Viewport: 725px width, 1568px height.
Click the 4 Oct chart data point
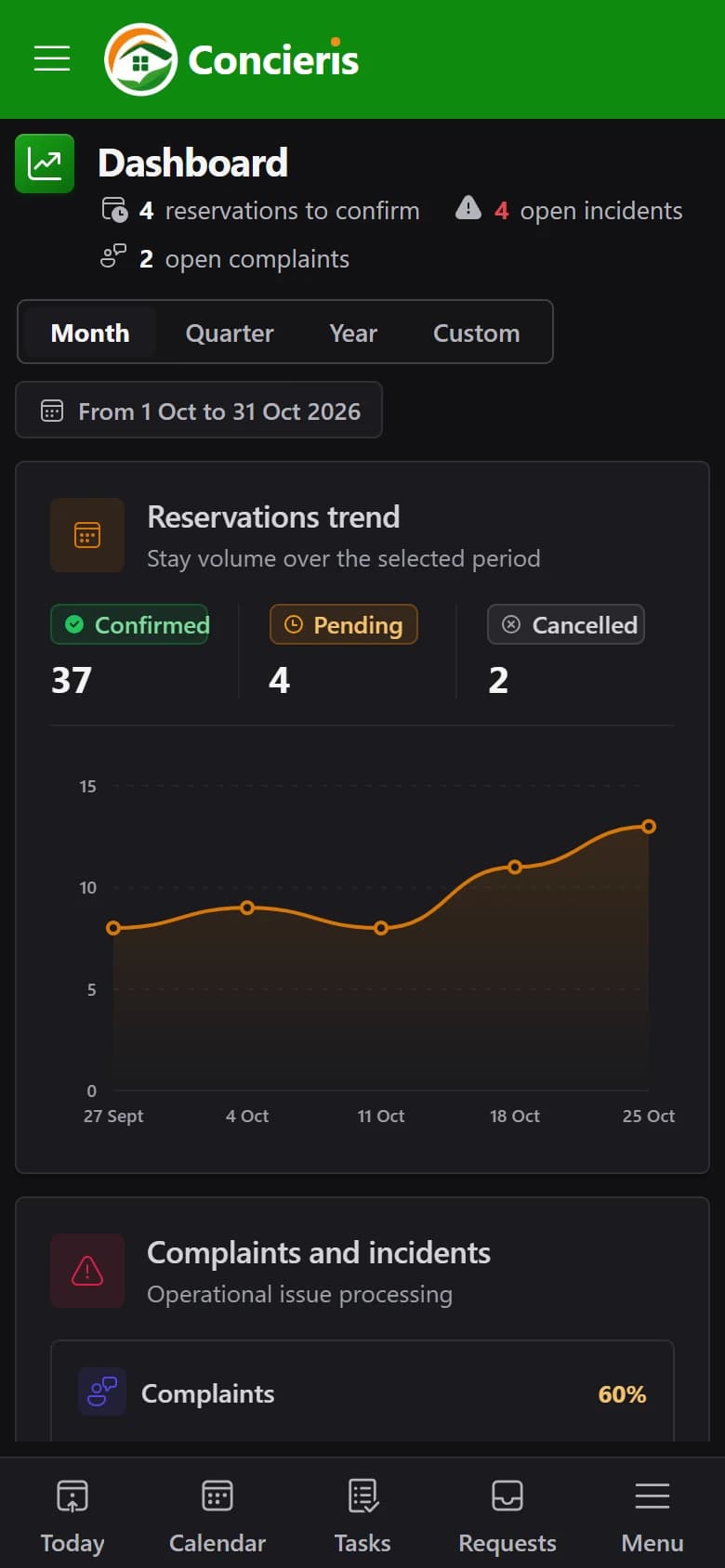[x=247, y=908]
